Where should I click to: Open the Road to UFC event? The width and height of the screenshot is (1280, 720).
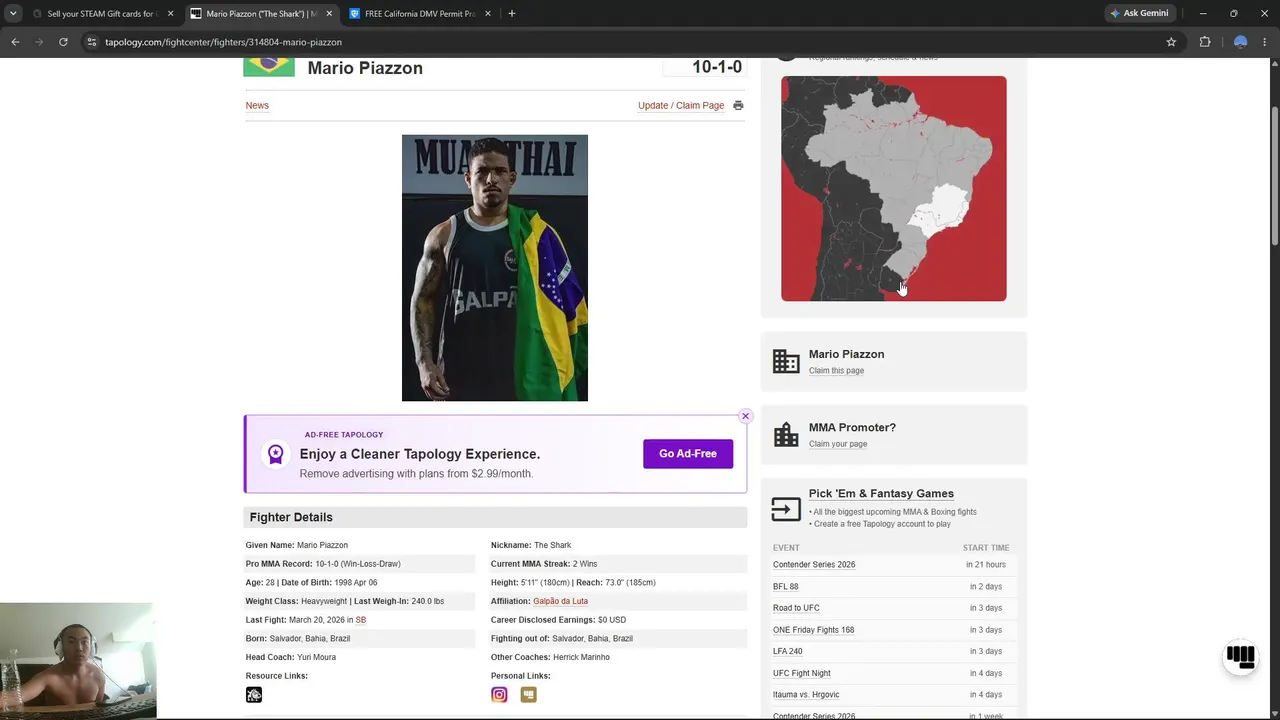796,608
